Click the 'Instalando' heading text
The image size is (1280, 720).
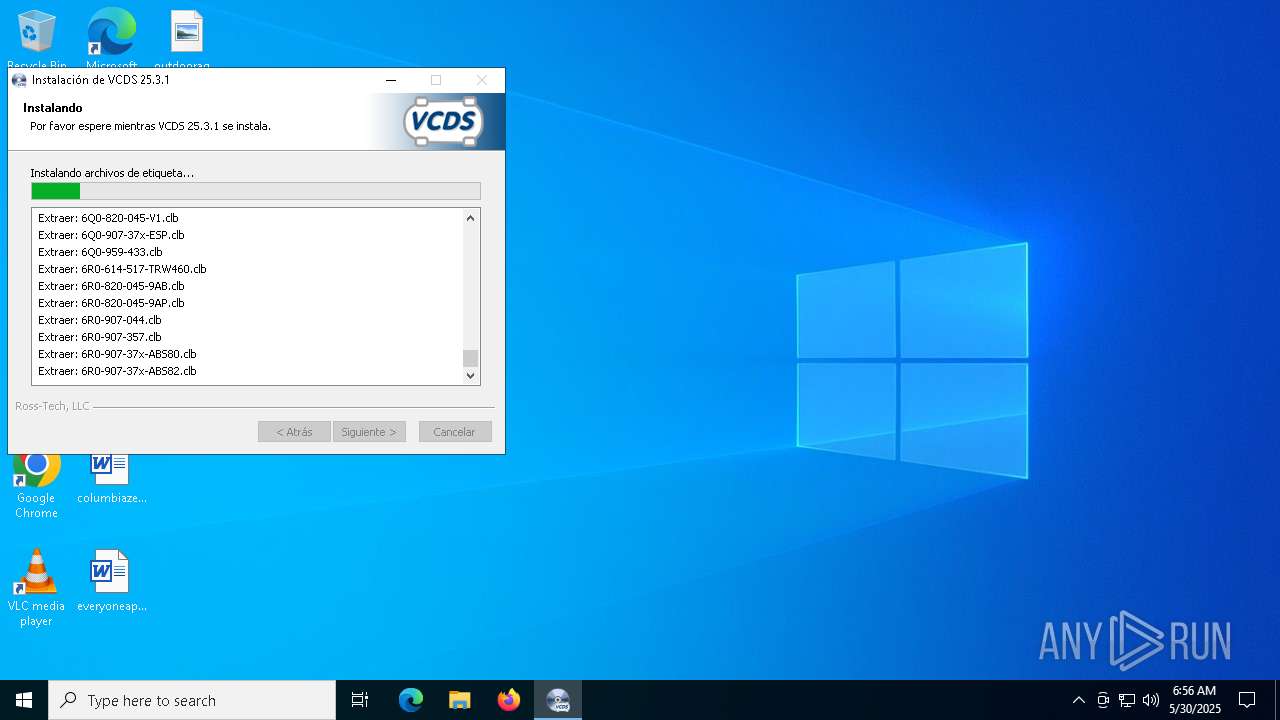point(53,107)
